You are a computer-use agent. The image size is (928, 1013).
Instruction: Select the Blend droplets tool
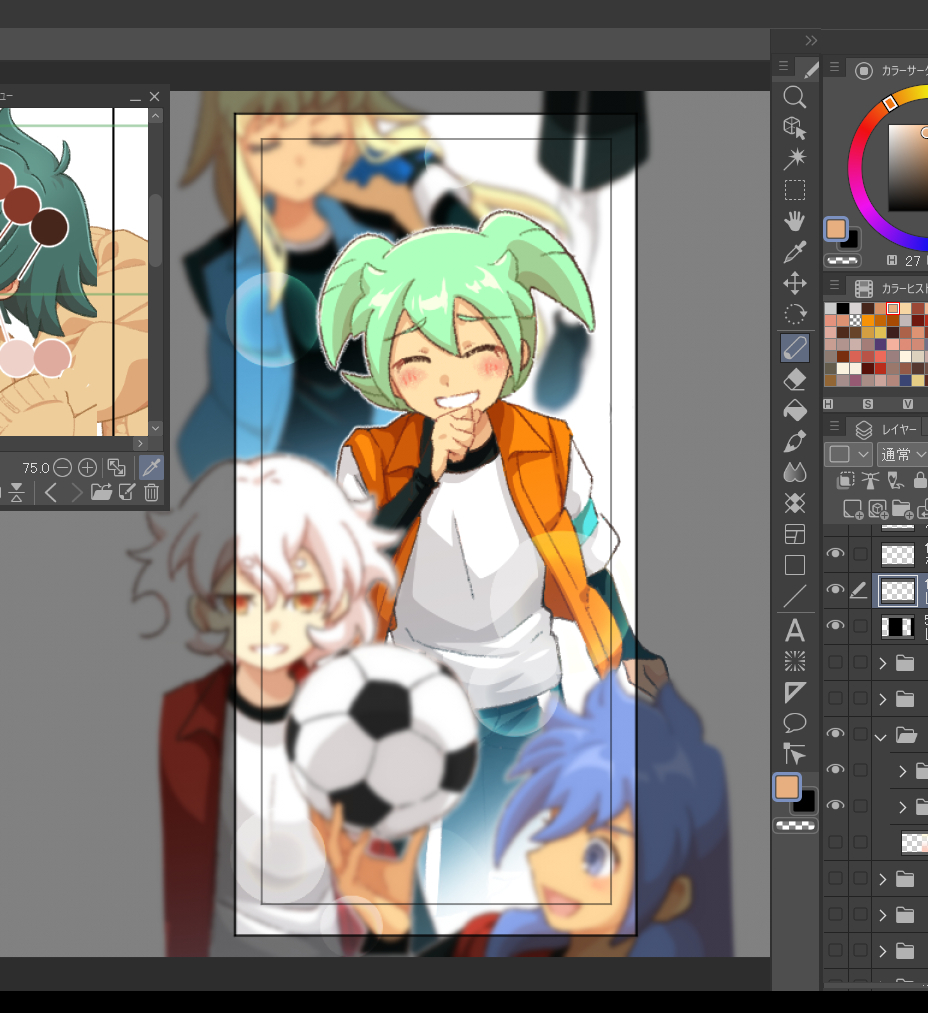point(794,472)
